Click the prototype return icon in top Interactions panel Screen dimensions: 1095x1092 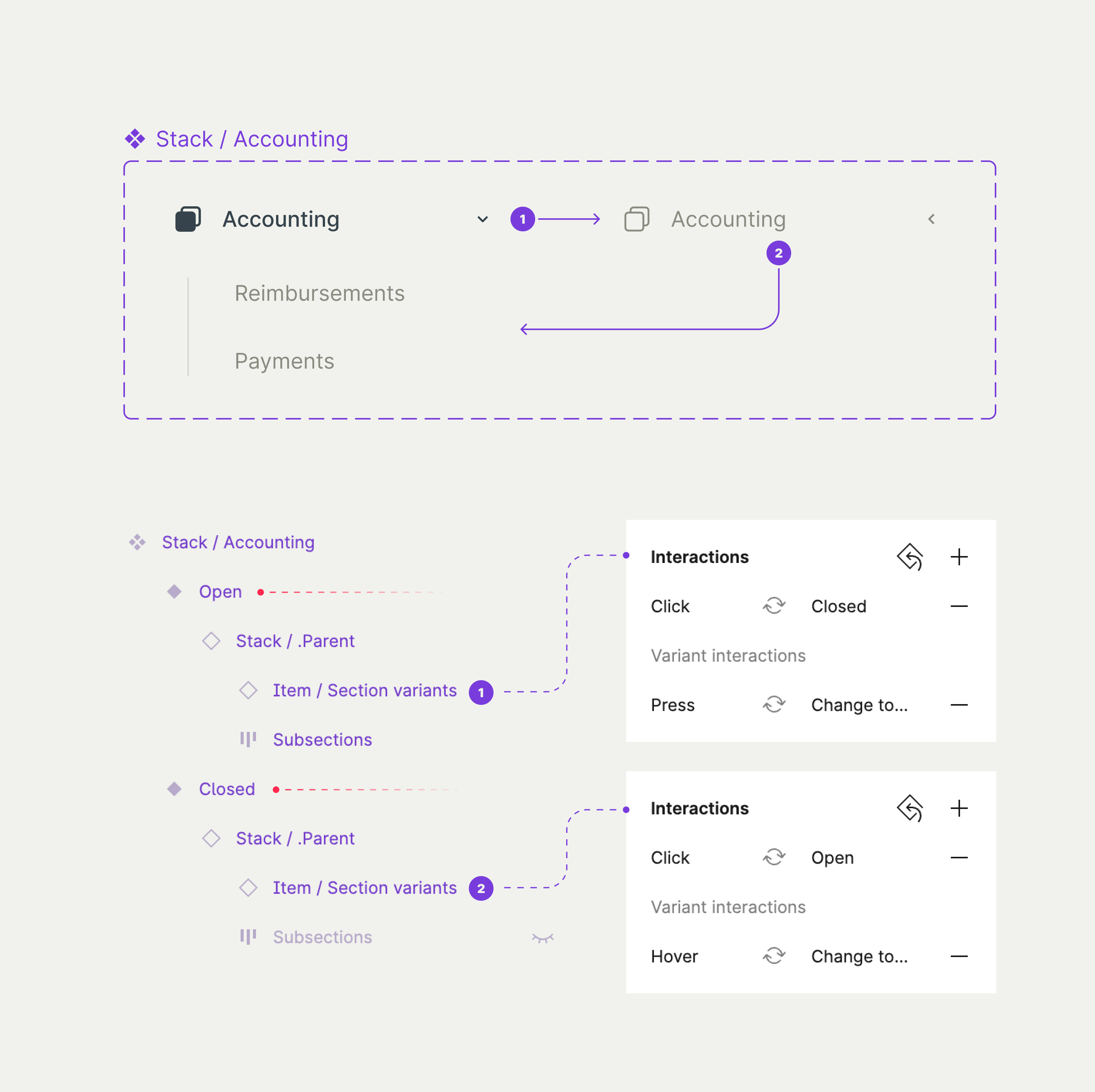(x=910, y=556)
